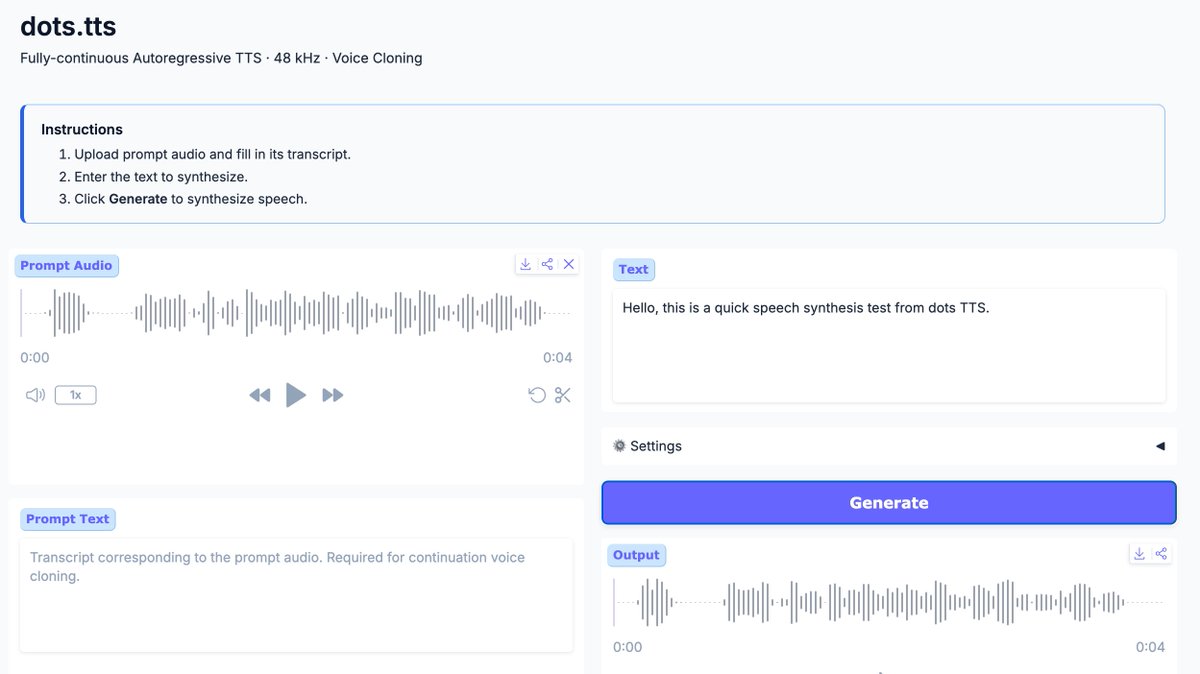Expand the Settings section
The image size is (1200, 674).
click(x=889, y=446)
